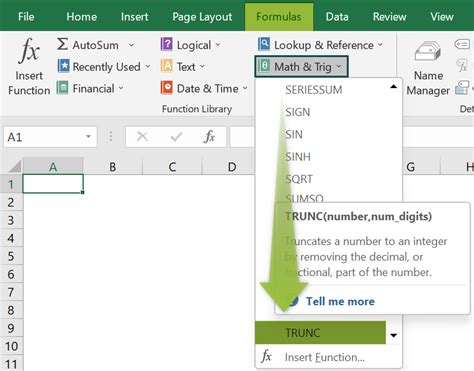
Task: Click the Use in Formula icon
Action: tap(463, 65)
